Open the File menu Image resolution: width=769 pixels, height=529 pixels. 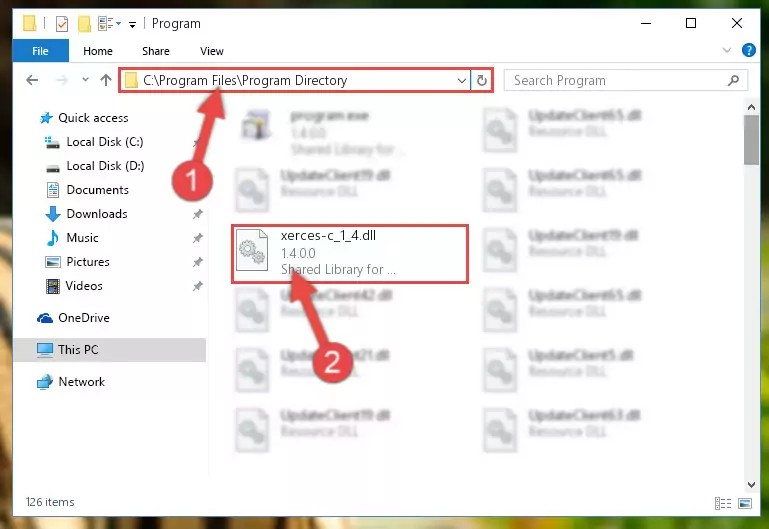pos(40,51)
